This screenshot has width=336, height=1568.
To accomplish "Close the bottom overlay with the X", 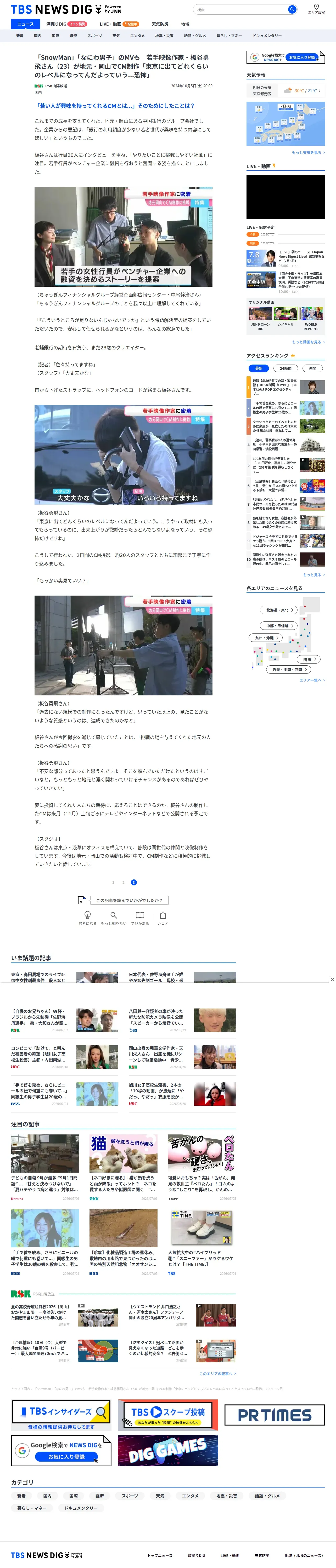I will tap(332, 979).
